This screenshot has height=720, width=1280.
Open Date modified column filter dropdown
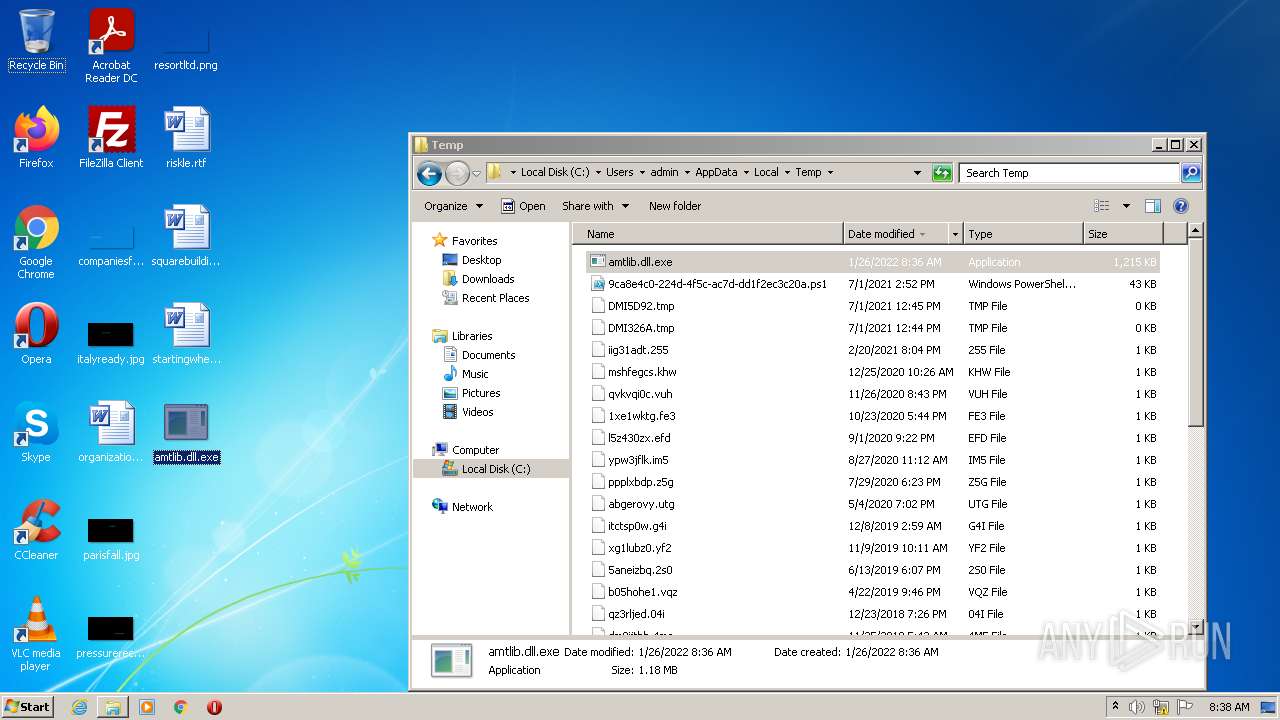coord(955,234)
